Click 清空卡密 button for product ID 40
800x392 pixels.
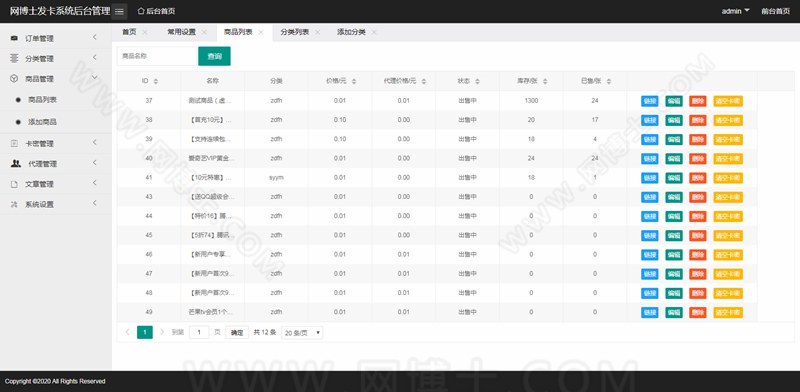pyautogui.click(x=728, y=159)
